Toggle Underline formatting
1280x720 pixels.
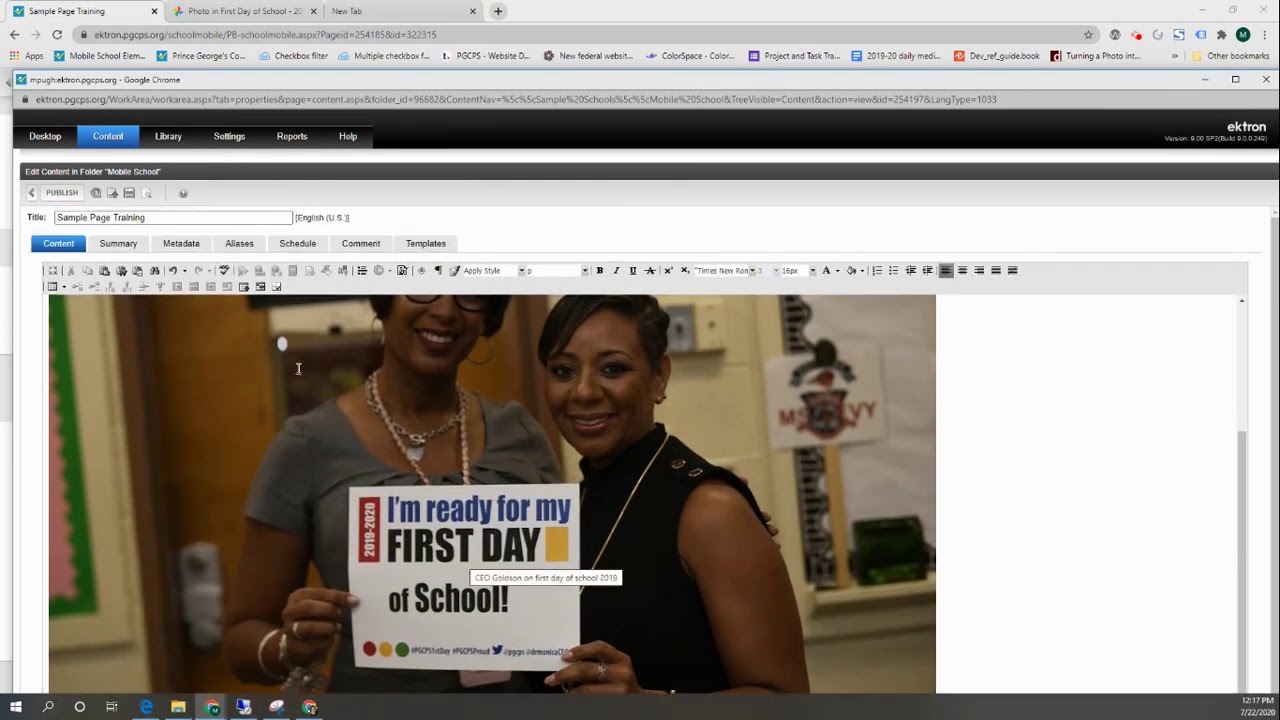[633, 270]
